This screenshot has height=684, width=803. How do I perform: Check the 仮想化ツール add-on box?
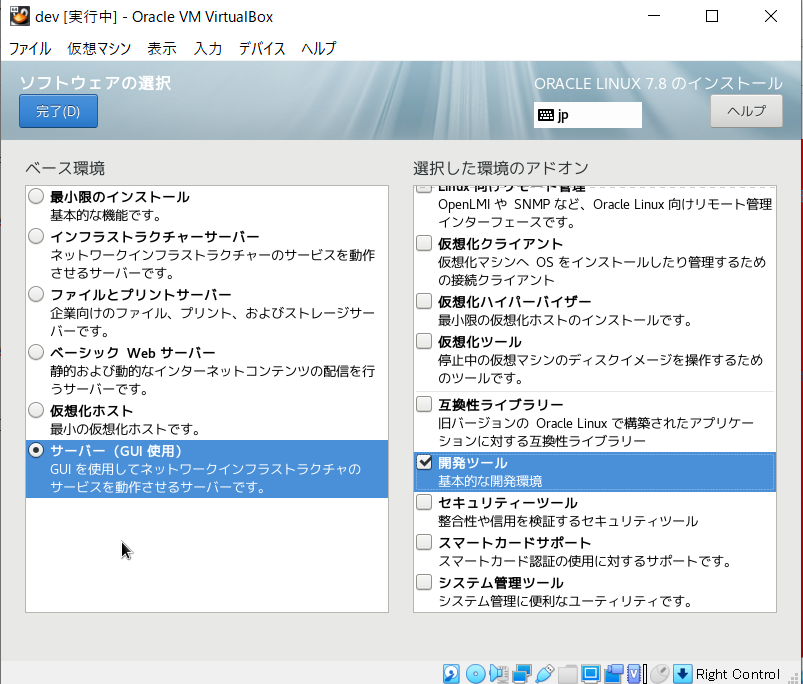(x=424, y=340)
